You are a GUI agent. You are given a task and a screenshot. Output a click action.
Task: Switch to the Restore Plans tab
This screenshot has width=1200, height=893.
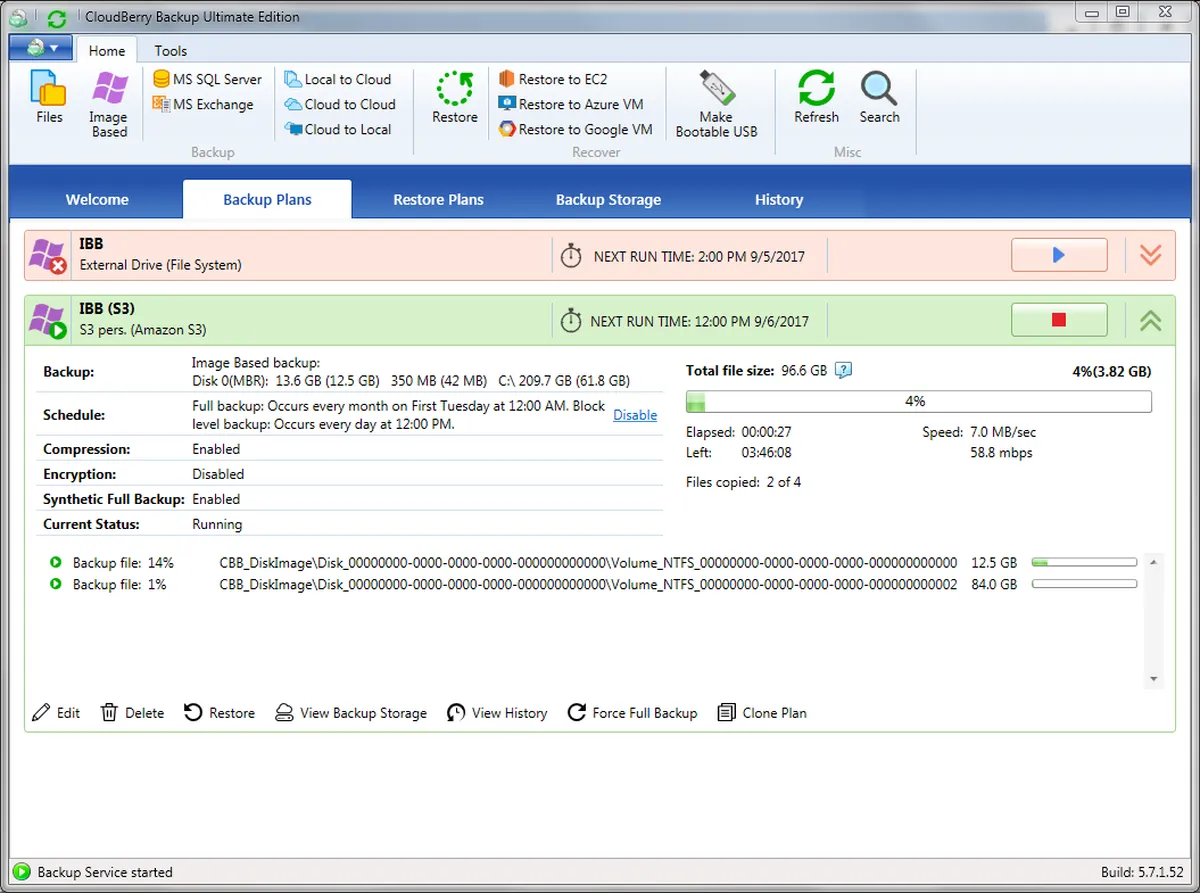pos(438,200)
